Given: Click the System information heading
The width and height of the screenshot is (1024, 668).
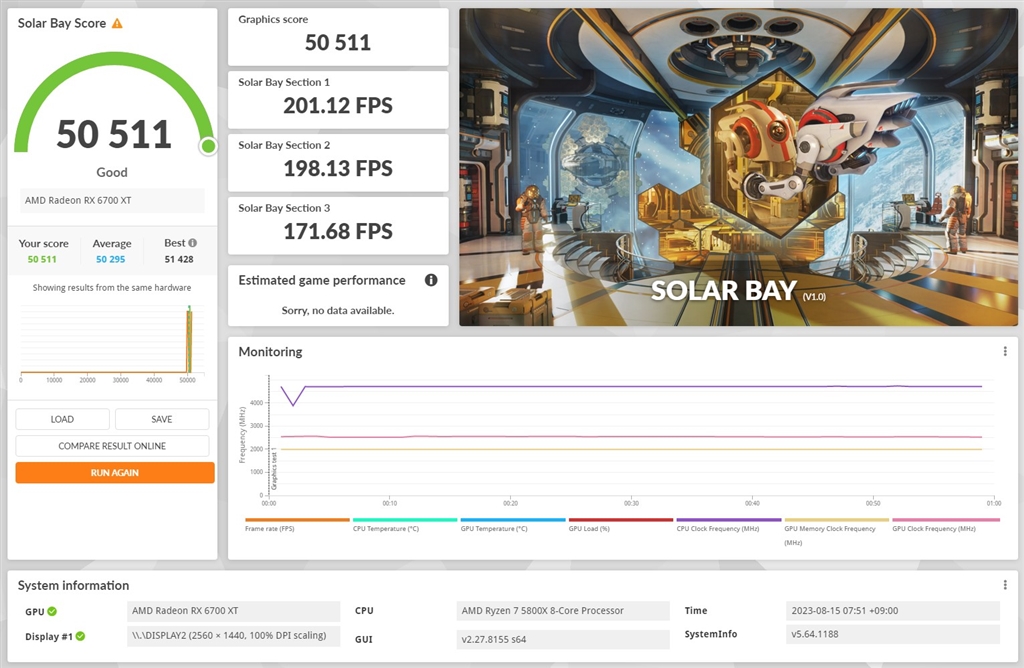Looking at the screenshot, I should [73, 585].
